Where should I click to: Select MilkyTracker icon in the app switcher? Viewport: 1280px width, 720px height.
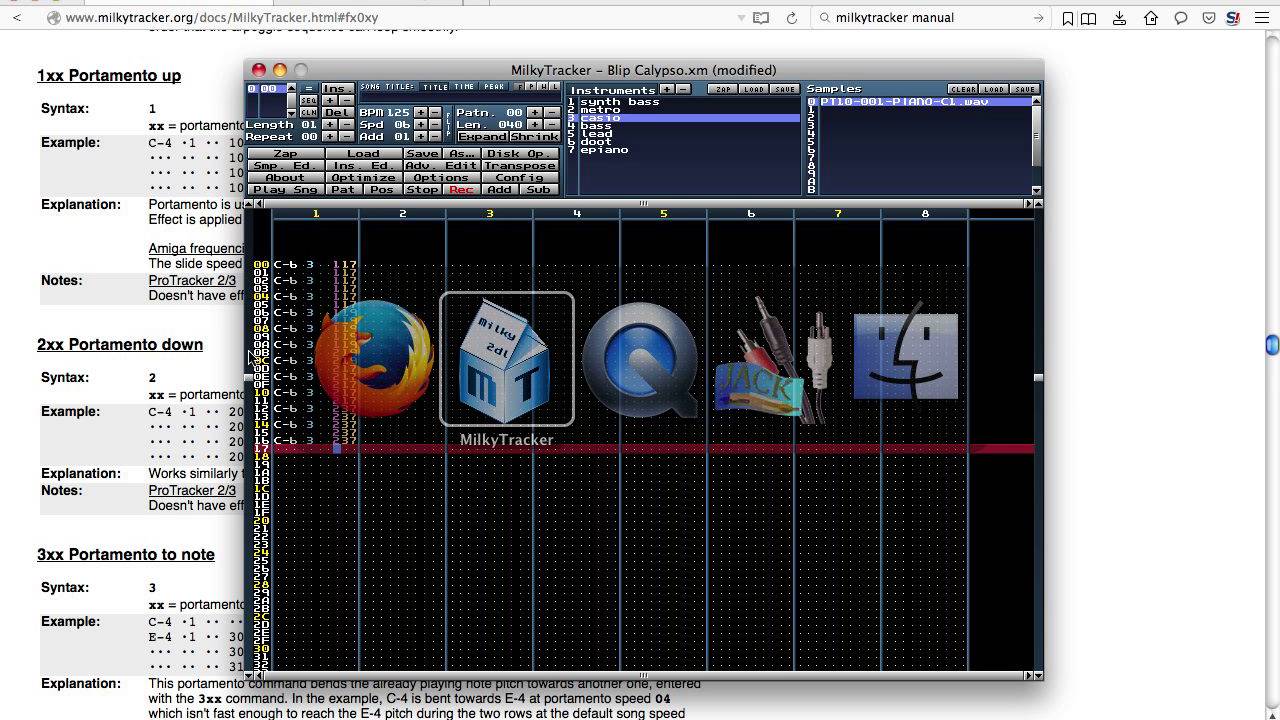507,360
